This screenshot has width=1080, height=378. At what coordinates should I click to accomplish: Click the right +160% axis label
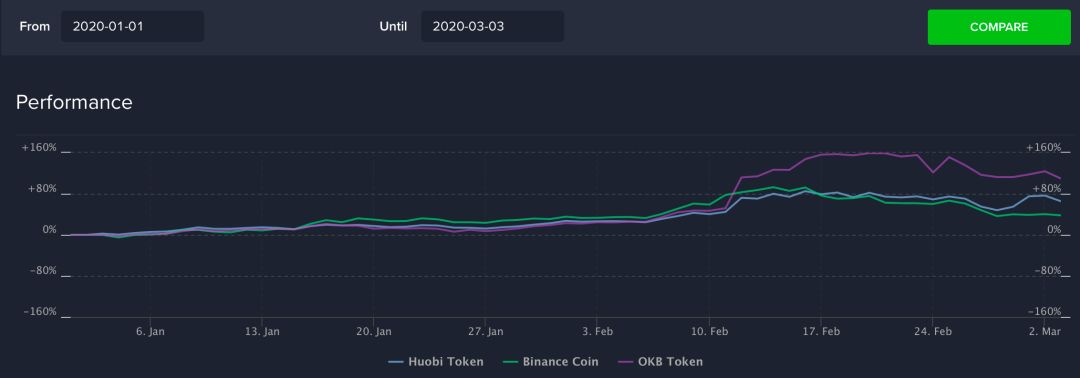point(1043,147)
